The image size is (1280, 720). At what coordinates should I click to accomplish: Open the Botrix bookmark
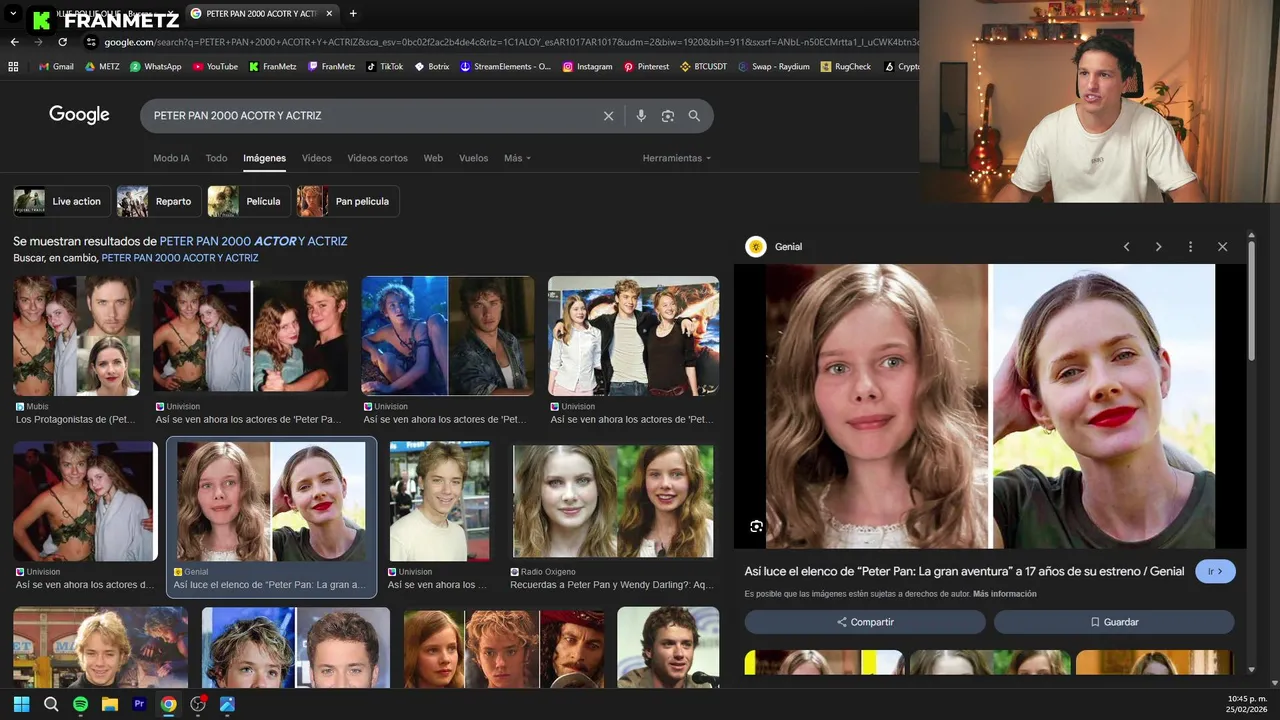click(432, 67)
